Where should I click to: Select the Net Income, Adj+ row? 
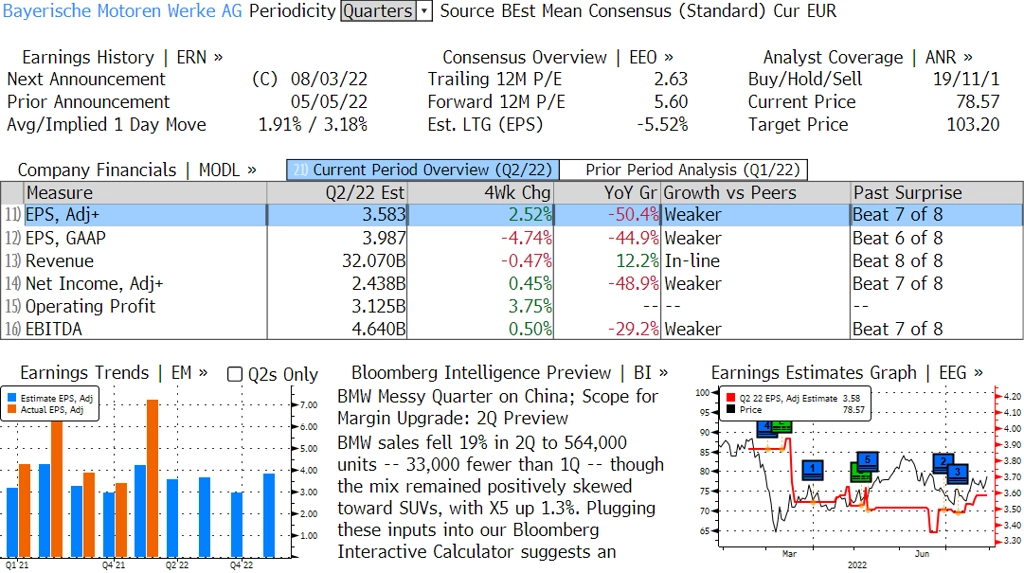click(512, 284)
